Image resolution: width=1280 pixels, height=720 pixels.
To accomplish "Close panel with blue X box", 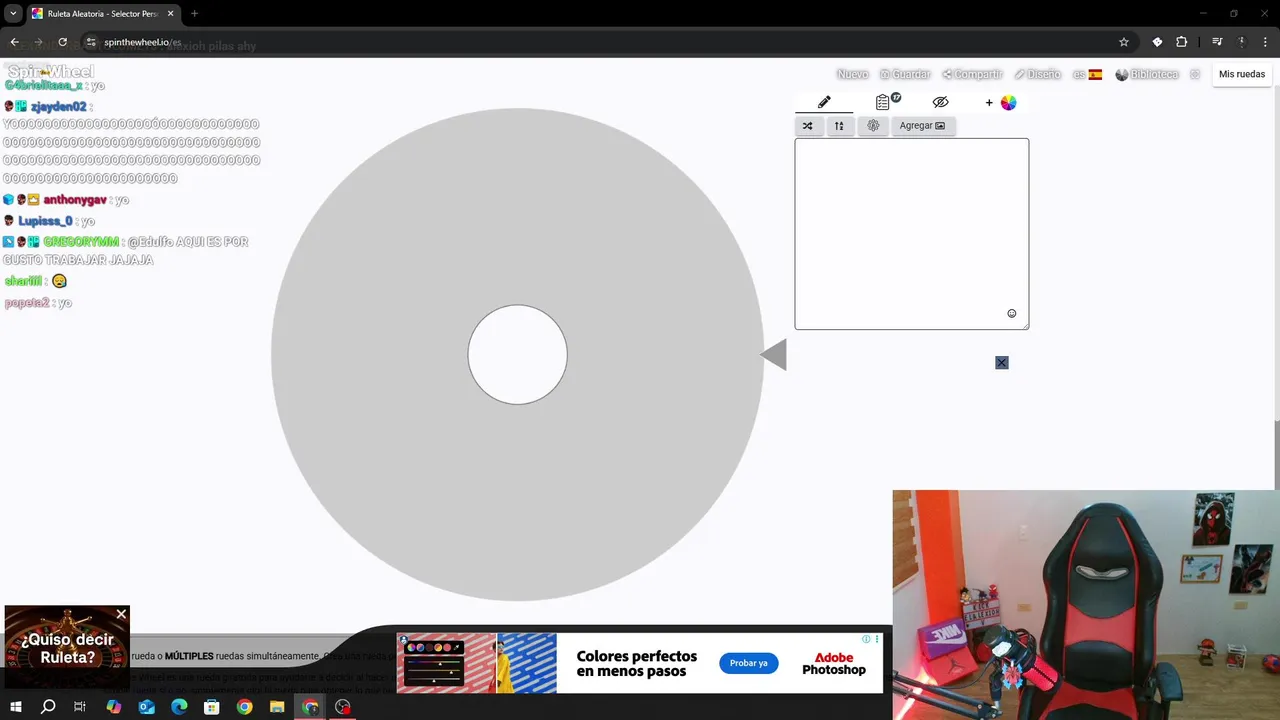I will coord(1002,362).
